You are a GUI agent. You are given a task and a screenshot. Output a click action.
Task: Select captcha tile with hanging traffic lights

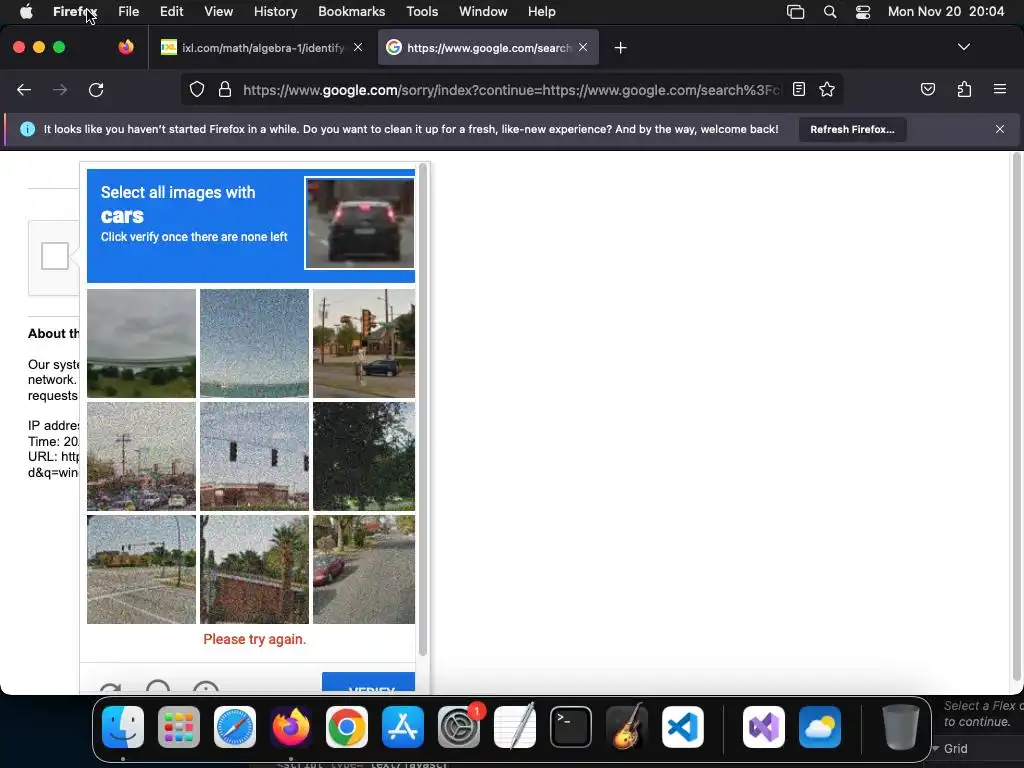(x=254, y=456)
